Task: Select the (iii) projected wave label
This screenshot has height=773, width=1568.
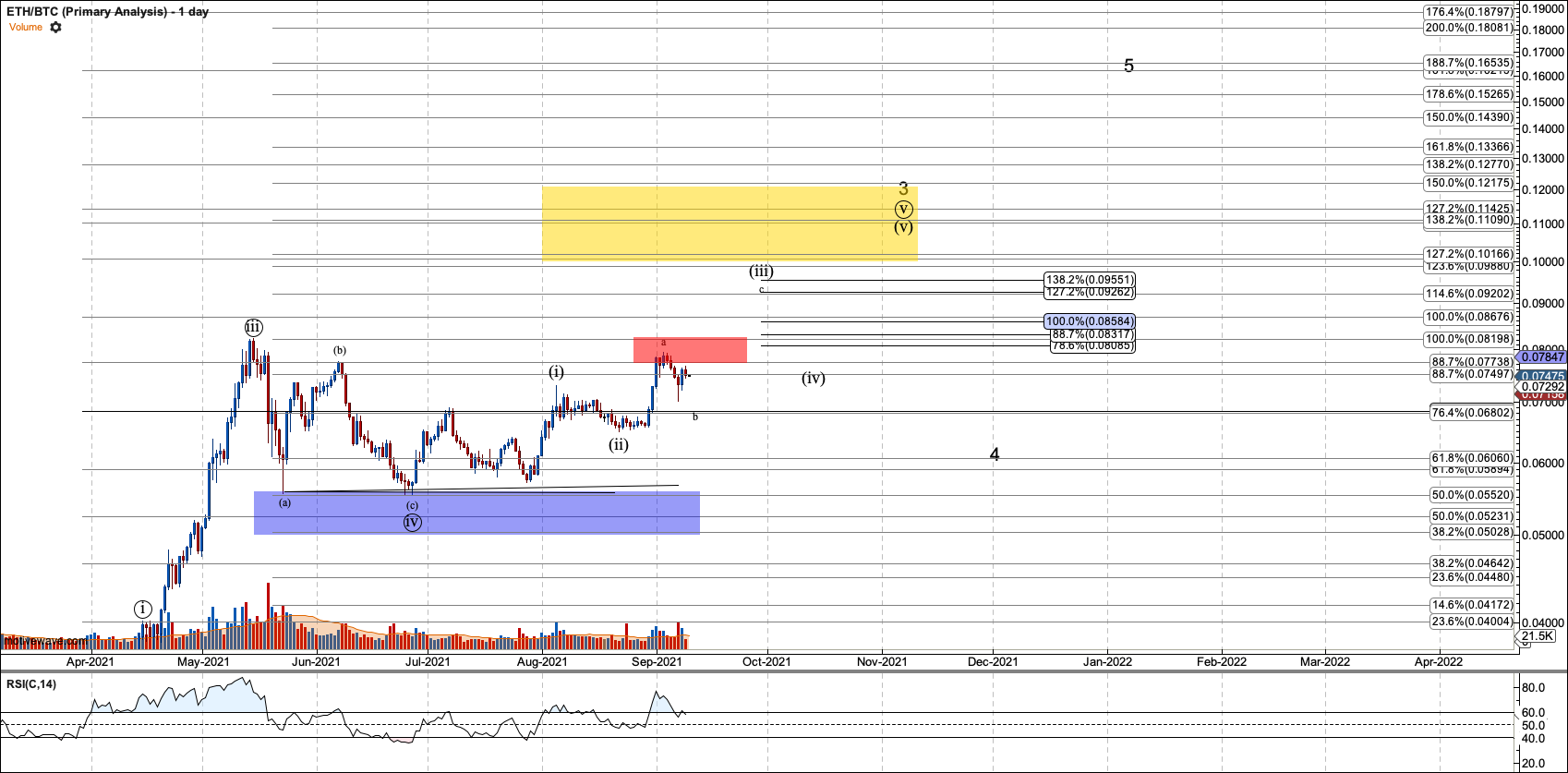Action: tap(761, 271)
